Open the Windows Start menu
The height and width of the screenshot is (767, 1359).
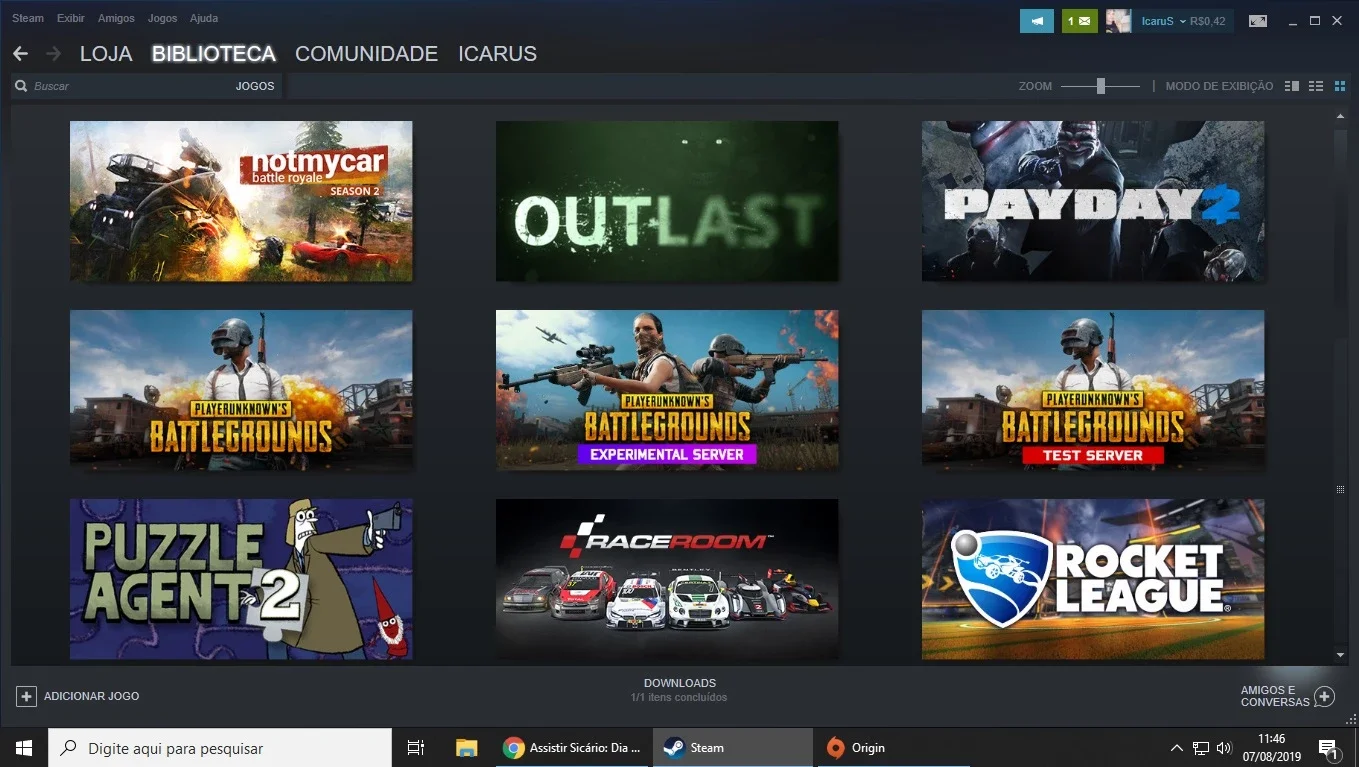tap(24, 748)
